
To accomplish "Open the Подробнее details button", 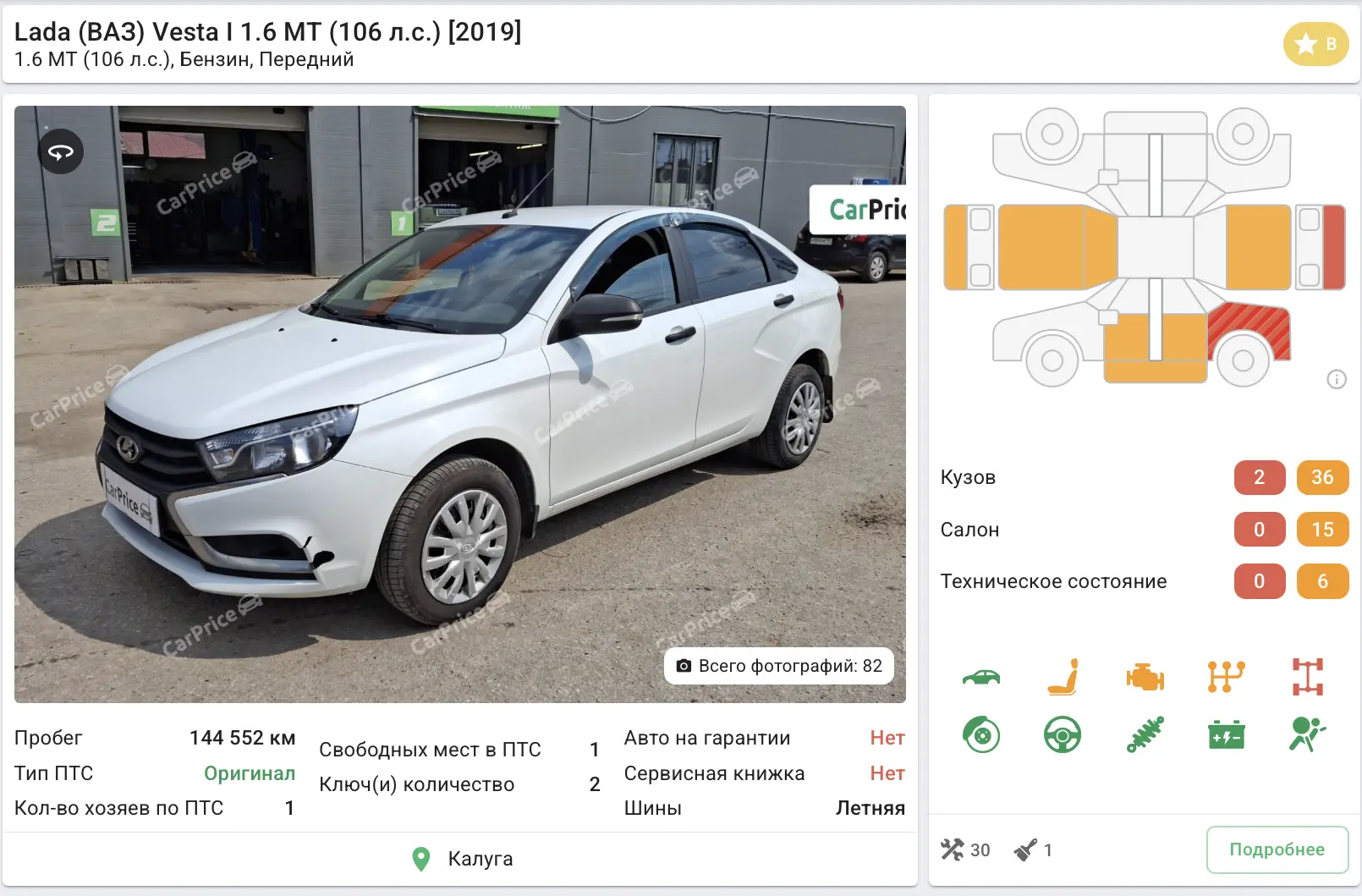I will pos(1277,849).
